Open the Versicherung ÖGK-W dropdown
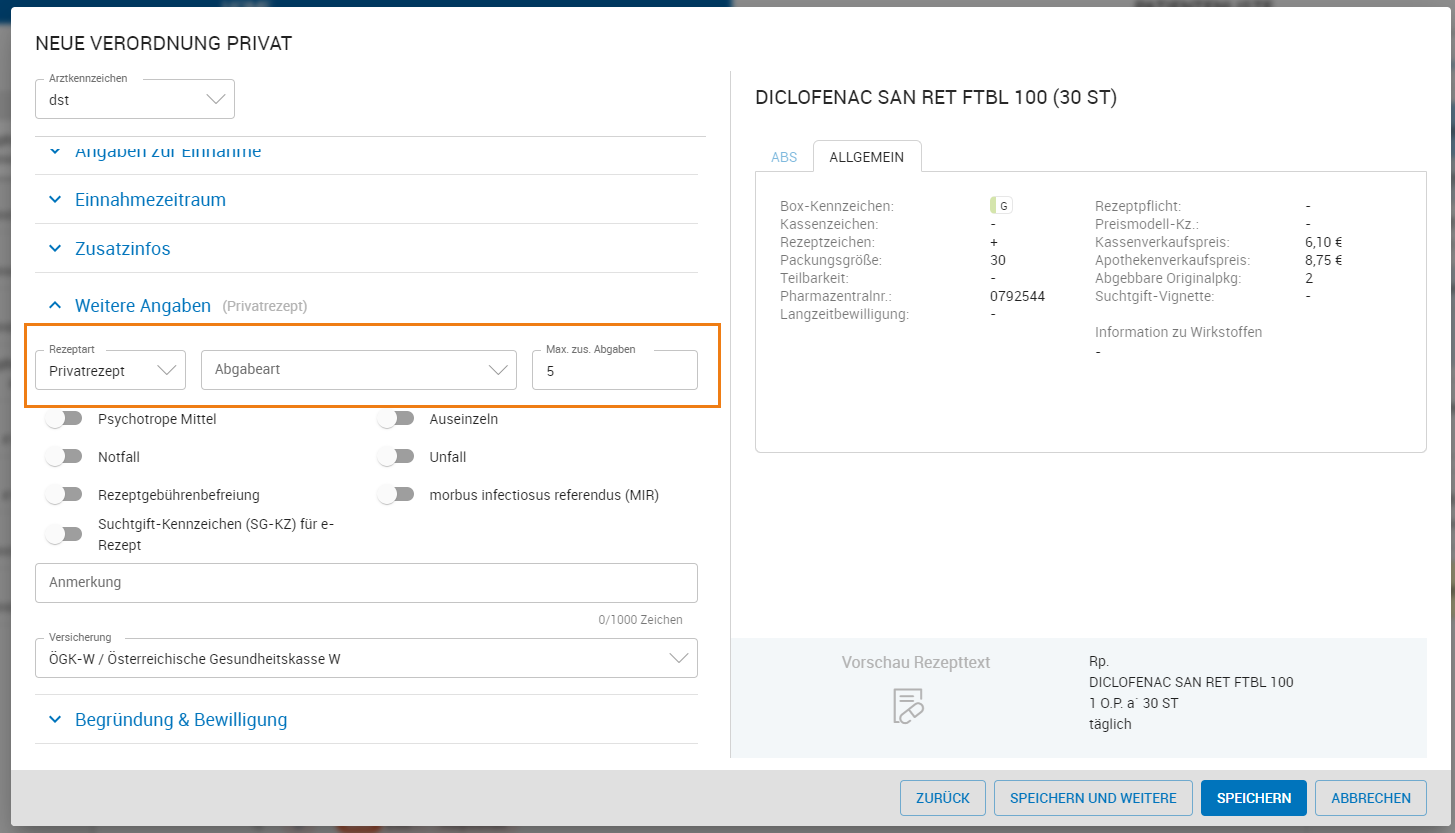 tap(366, 658)
